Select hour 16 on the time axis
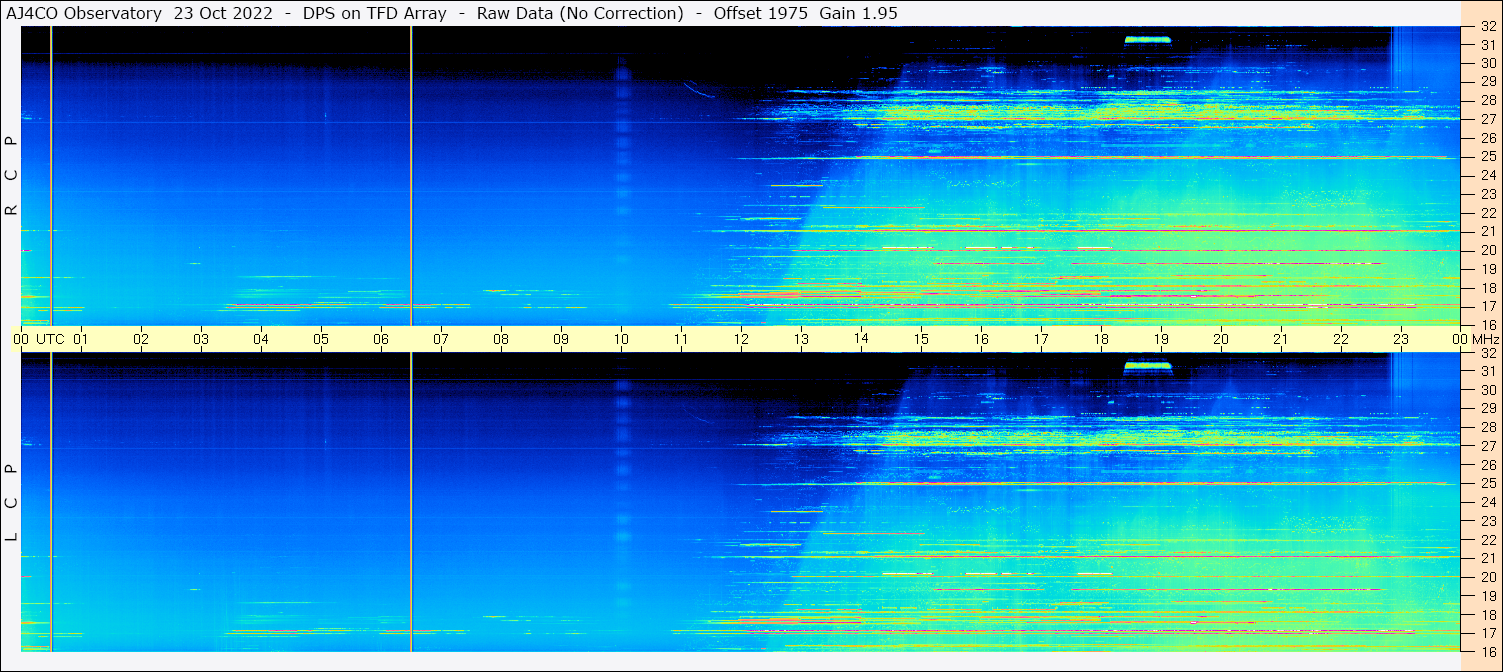Viewport: 1503px width, 672px height. pos(981,339)
